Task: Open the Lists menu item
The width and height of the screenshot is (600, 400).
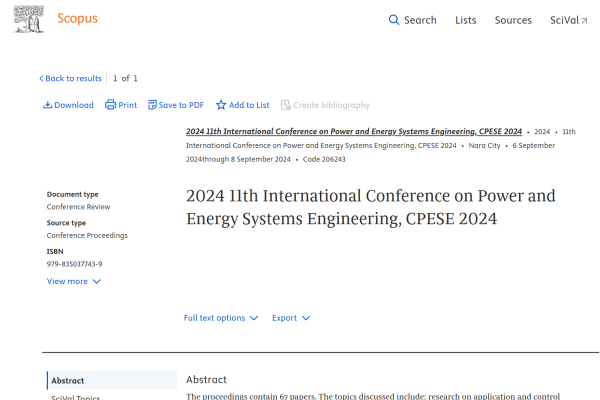Action: click(x=466, y=20)
